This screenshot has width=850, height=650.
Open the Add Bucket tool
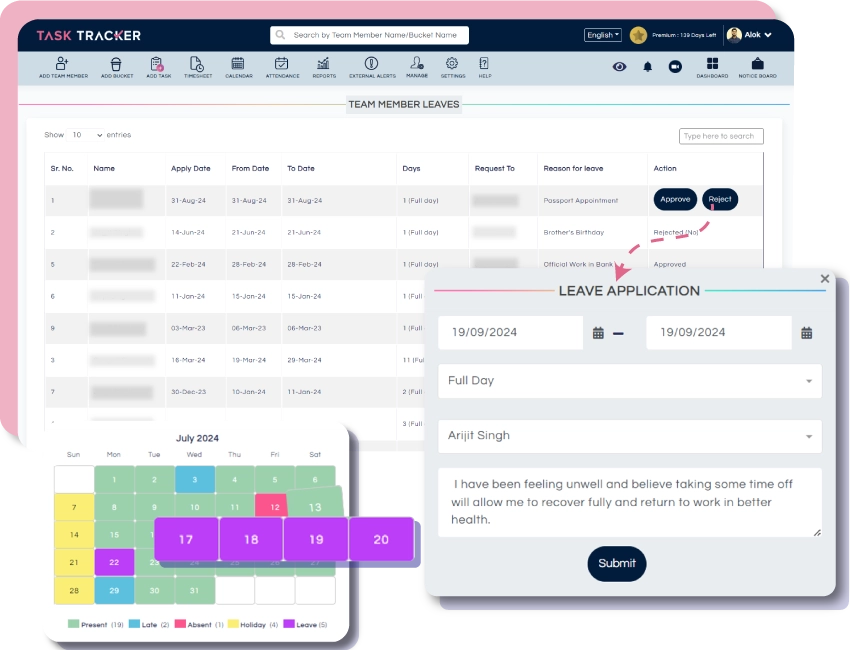coord(116,64)
